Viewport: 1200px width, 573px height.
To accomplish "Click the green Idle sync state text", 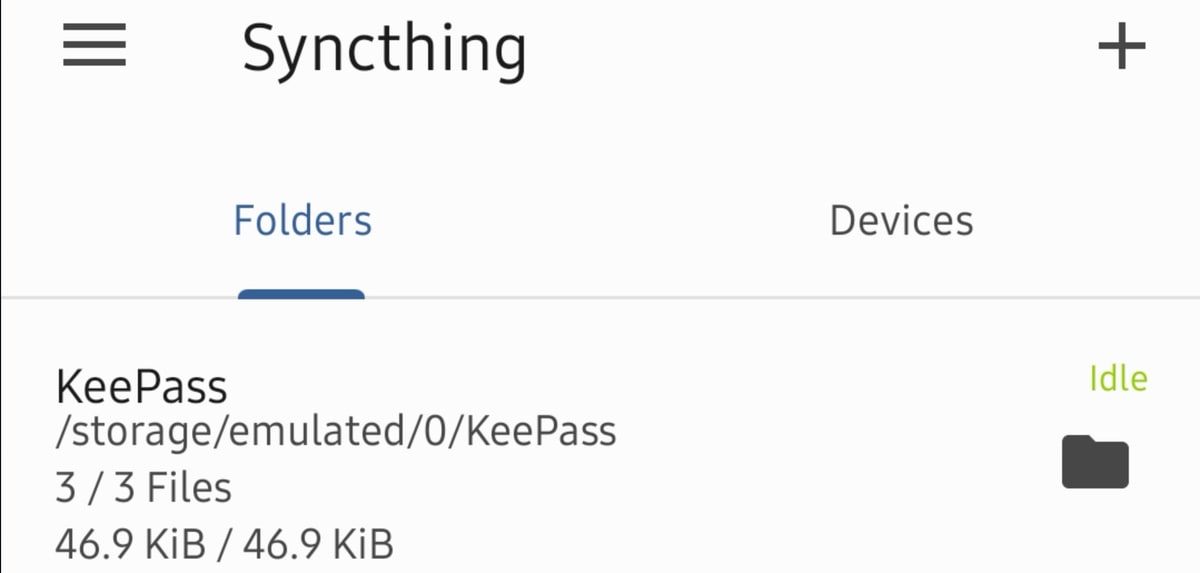I will (1118, 379).
